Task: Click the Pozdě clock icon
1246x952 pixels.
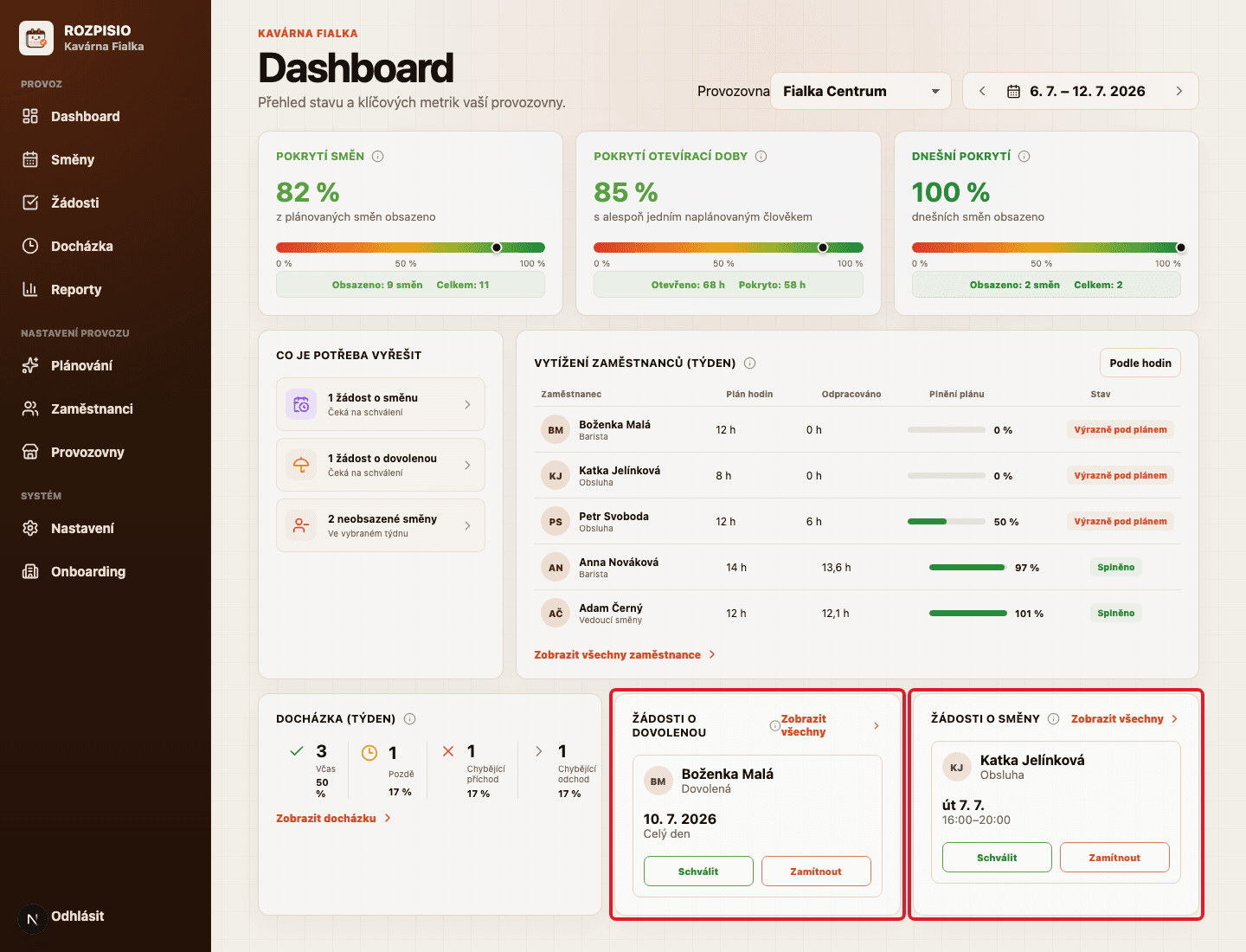Action: (x=369, y=753)
